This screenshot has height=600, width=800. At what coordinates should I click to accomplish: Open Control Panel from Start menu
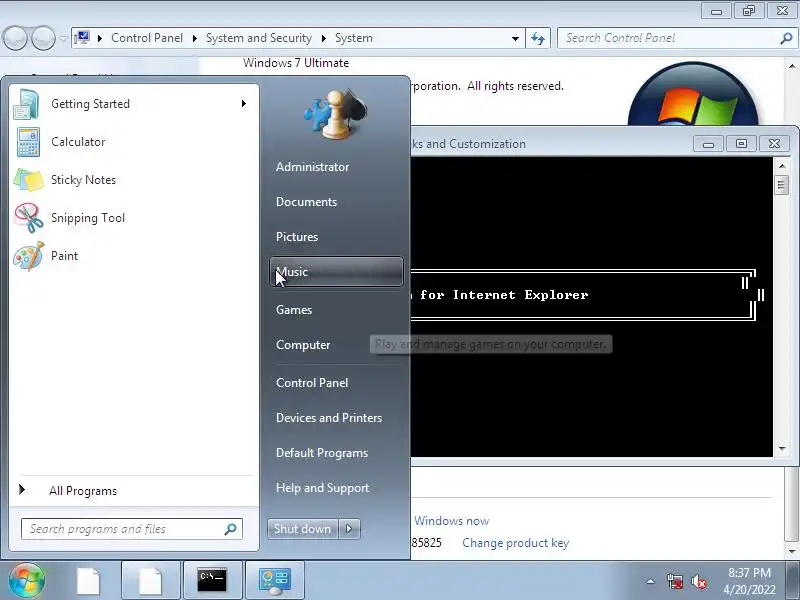click(336, 383)
